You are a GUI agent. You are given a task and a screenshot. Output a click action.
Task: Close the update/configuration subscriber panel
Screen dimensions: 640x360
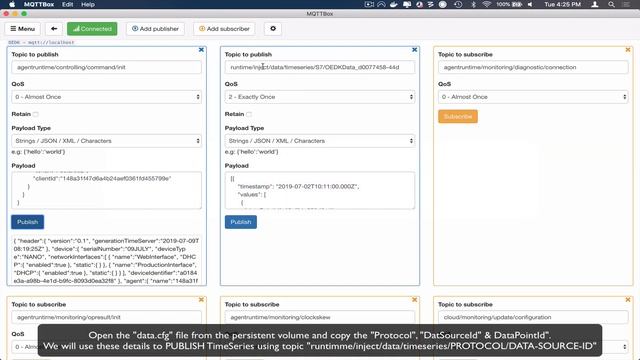(x=628, y=300)
